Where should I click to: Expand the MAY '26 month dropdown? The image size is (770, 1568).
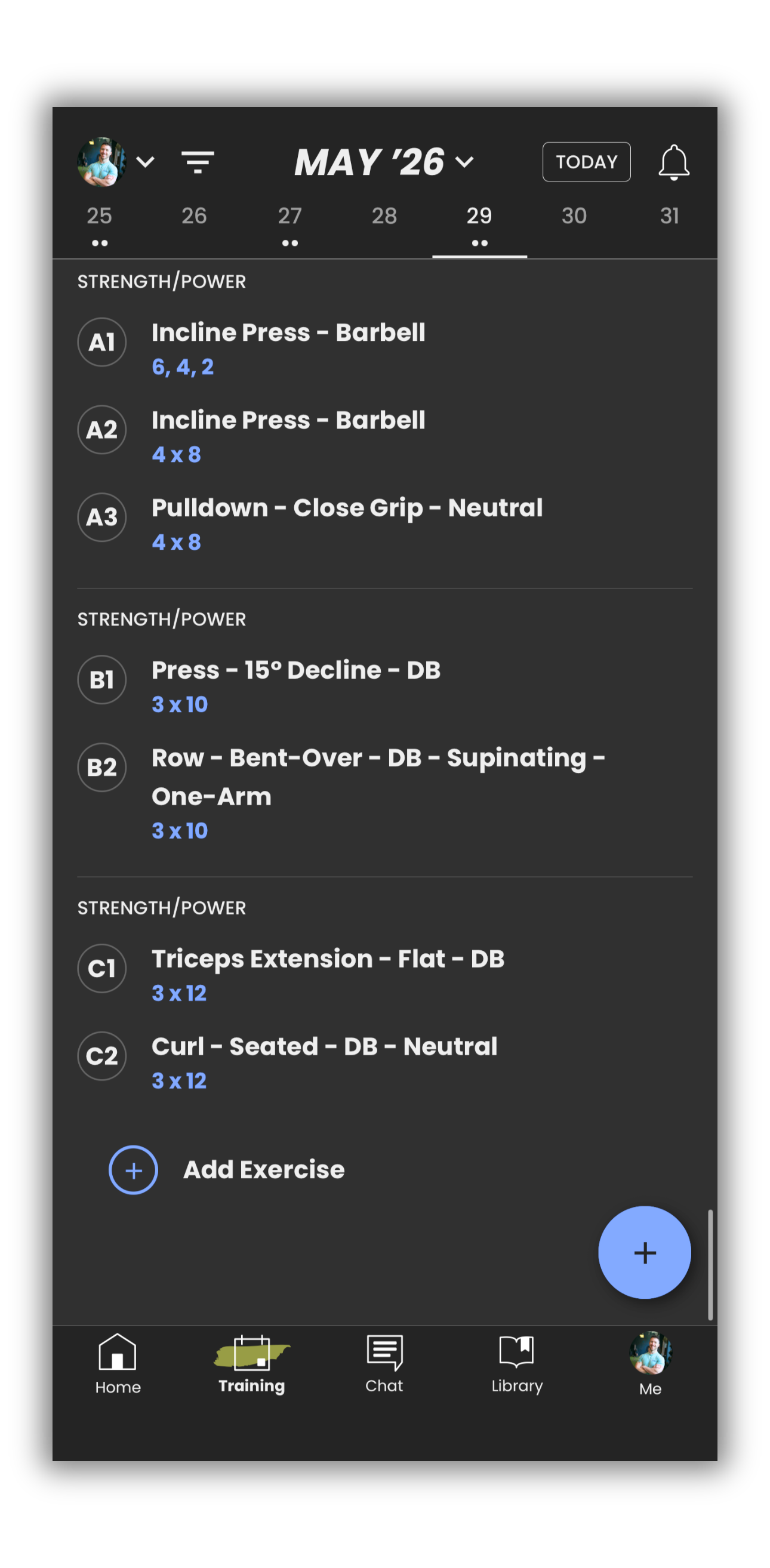click(384, 162)
